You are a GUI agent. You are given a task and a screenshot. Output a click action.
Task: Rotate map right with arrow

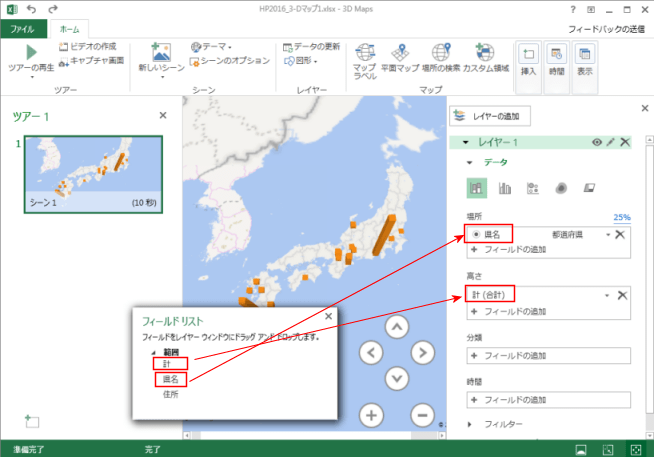(423, 353)
